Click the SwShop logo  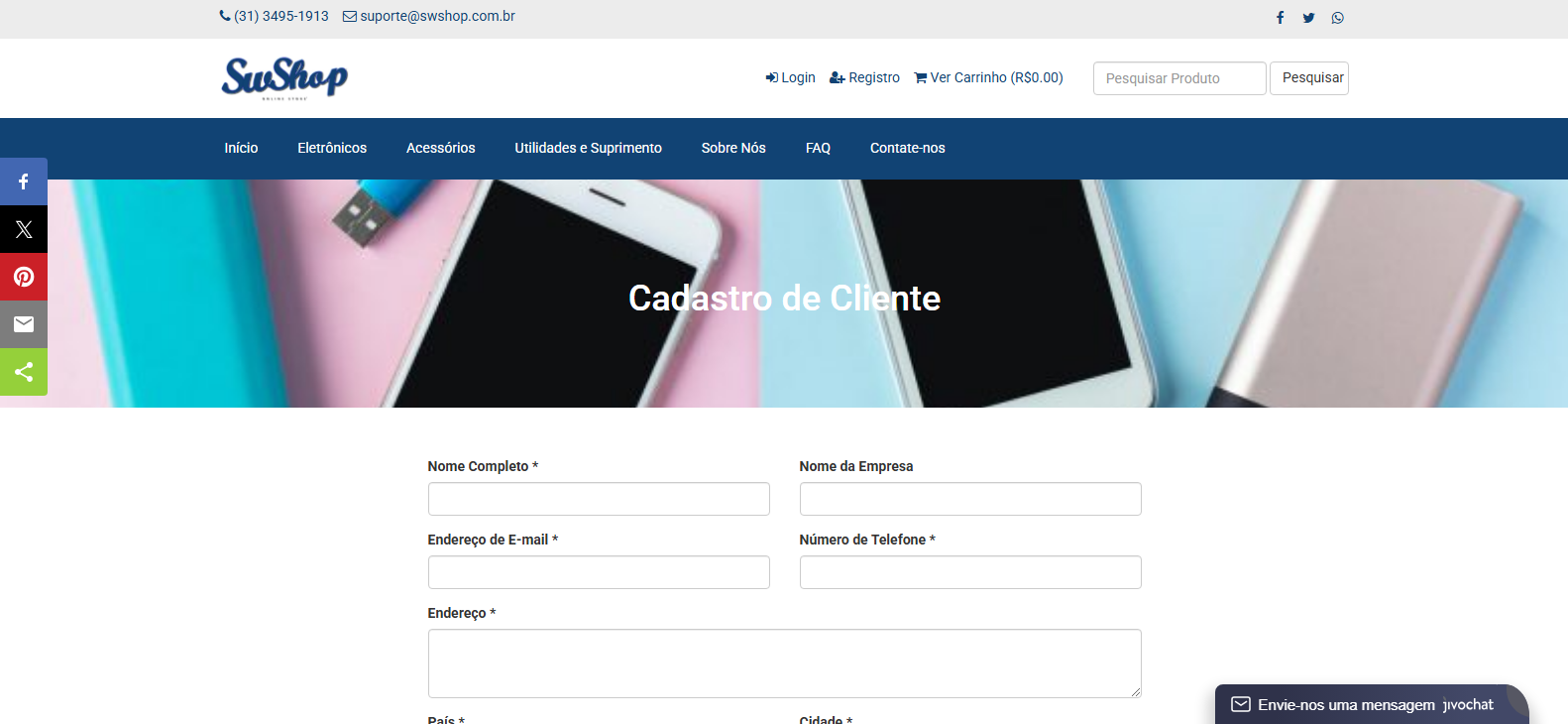click(284, 77)
